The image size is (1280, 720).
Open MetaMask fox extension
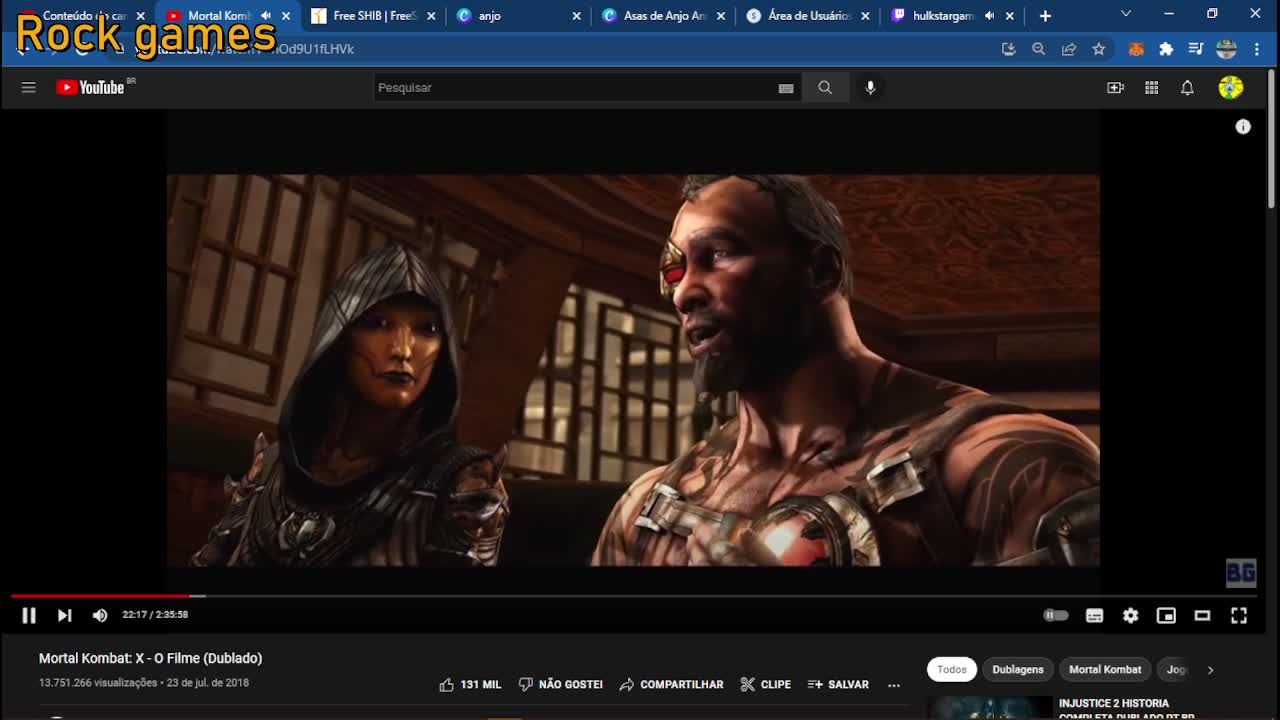pos(1136,49)
